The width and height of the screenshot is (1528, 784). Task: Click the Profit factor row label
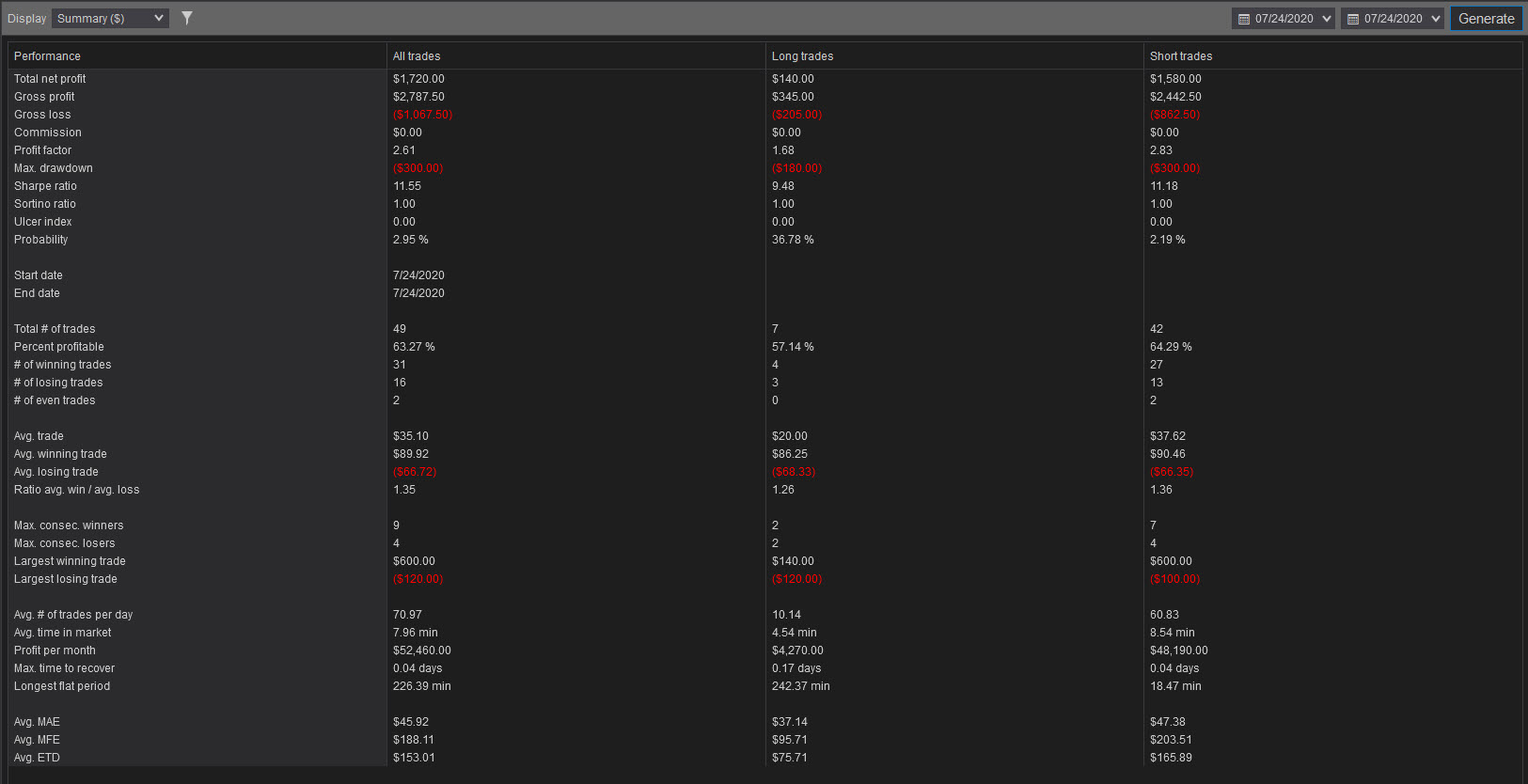pos(42,150)
